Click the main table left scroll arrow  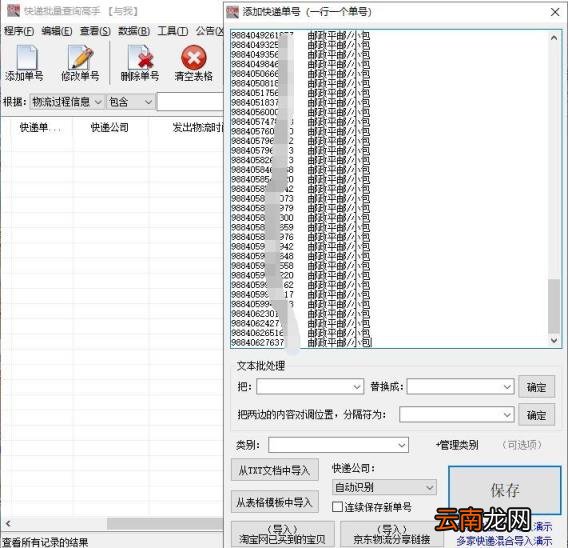[x=8, y=523]
